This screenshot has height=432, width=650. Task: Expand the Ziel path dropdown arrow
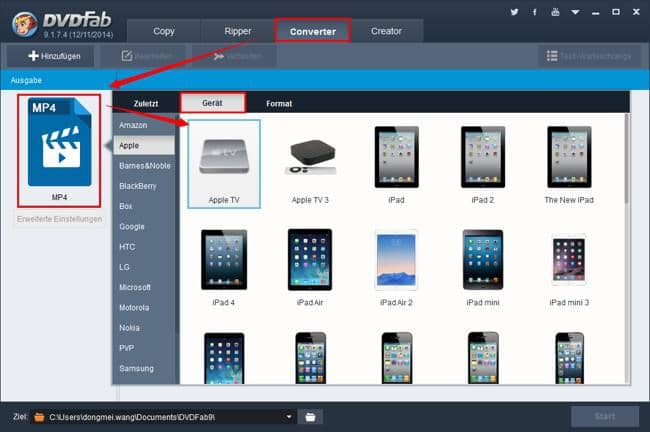click(289, 417)
